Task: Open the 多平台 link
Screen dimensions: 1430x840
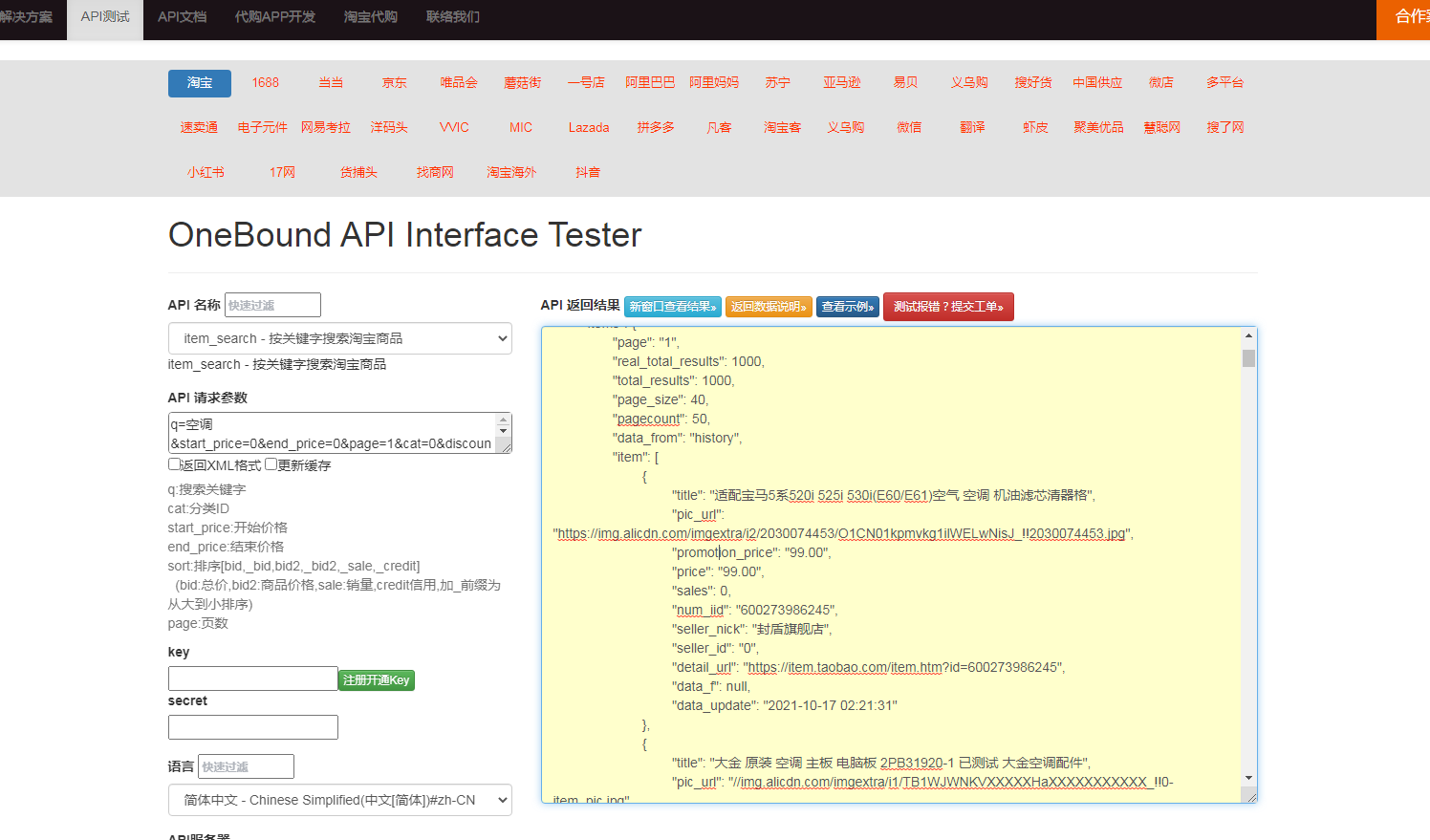Action: [1224, 83]
